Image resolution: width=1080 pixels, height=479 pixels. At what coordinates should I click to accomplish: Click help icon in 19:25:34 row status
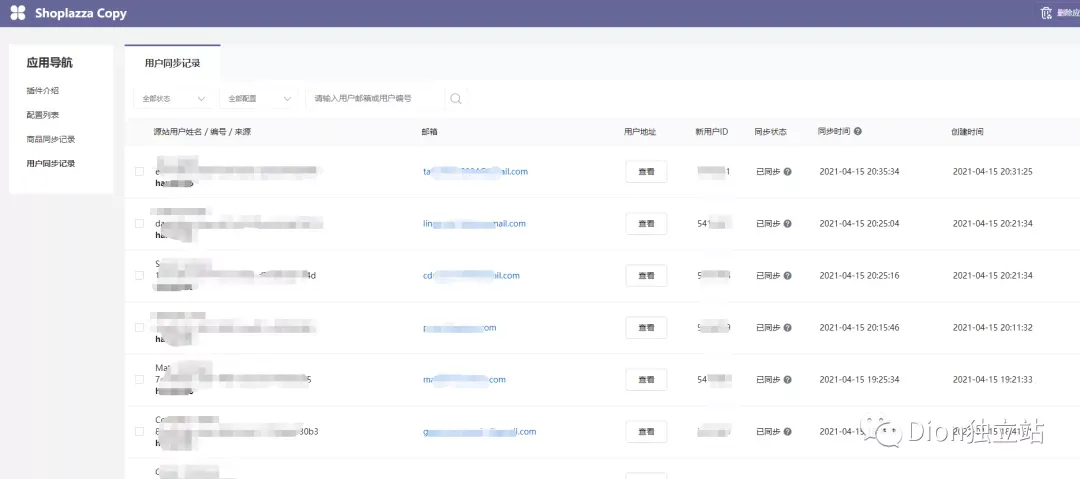coord(787,380)
